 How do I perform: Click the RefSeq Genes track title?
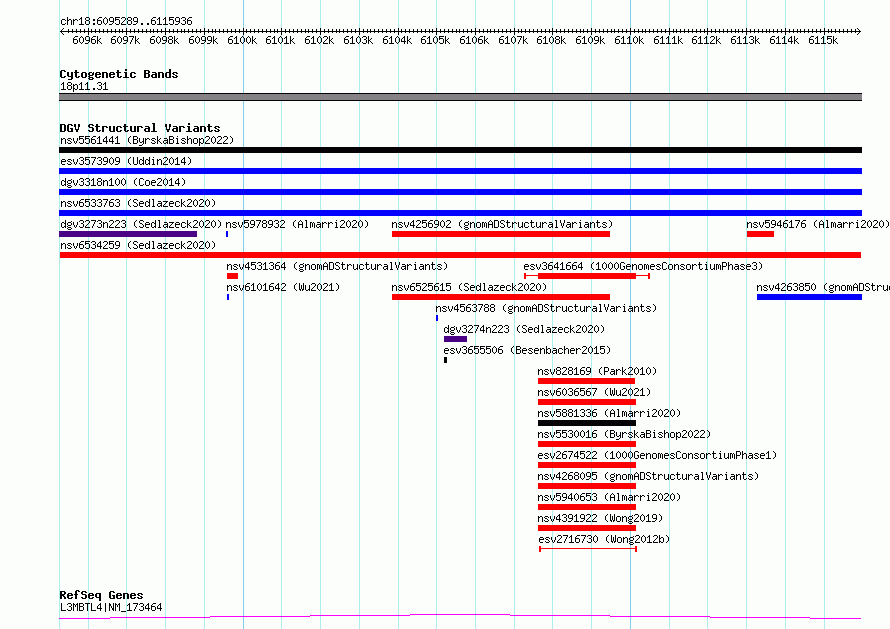101,596
